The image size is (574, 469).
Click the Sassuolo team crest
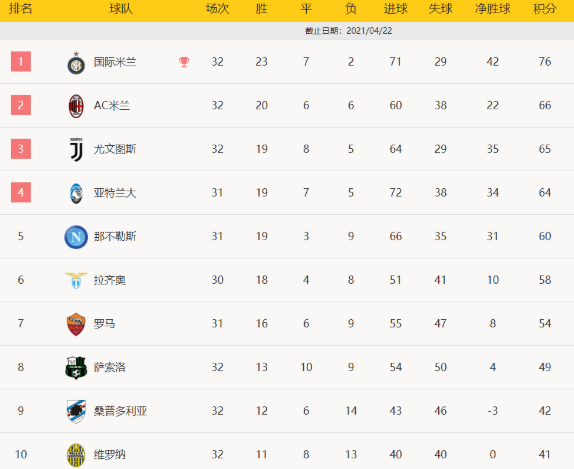click(x=76, y=368)
